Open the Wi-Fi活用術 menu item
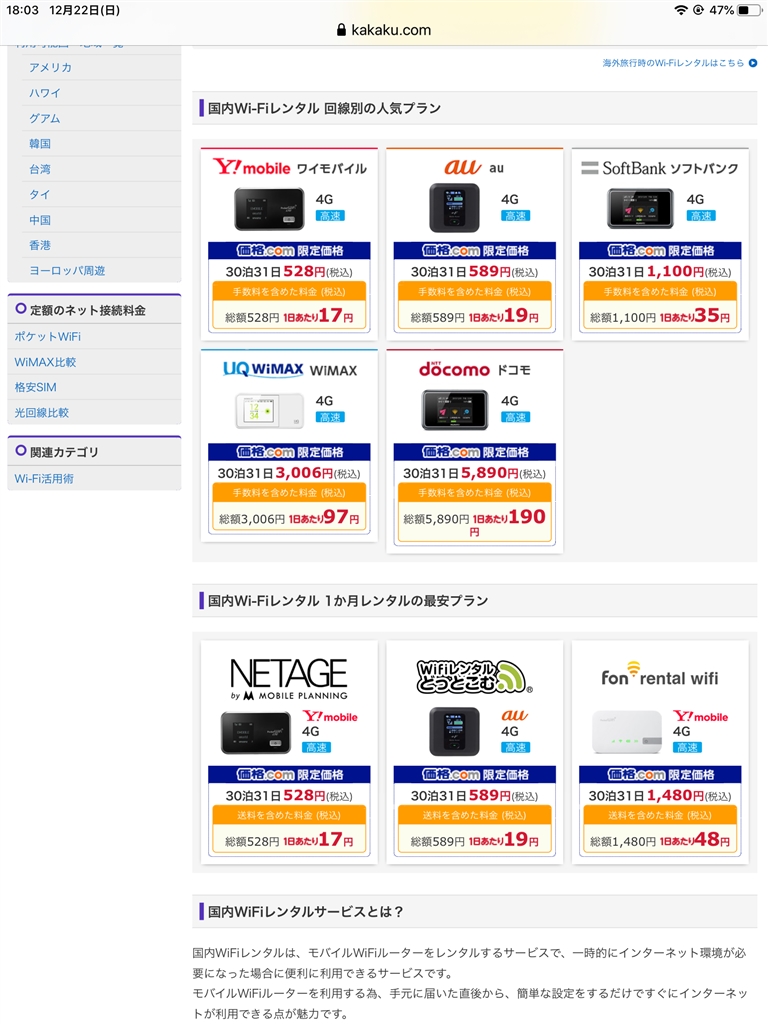768x1024 pixels. point(44,479)
